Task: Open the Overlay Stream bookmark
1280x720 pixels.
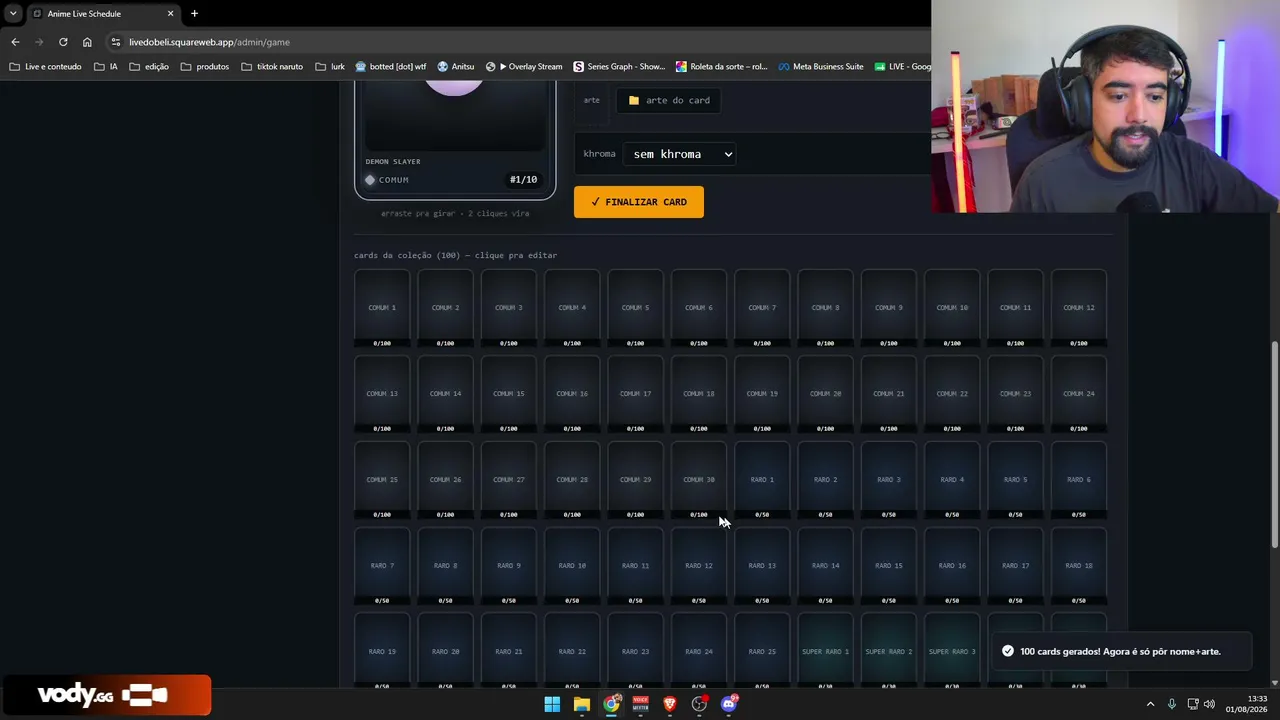Action: point(524,67)
